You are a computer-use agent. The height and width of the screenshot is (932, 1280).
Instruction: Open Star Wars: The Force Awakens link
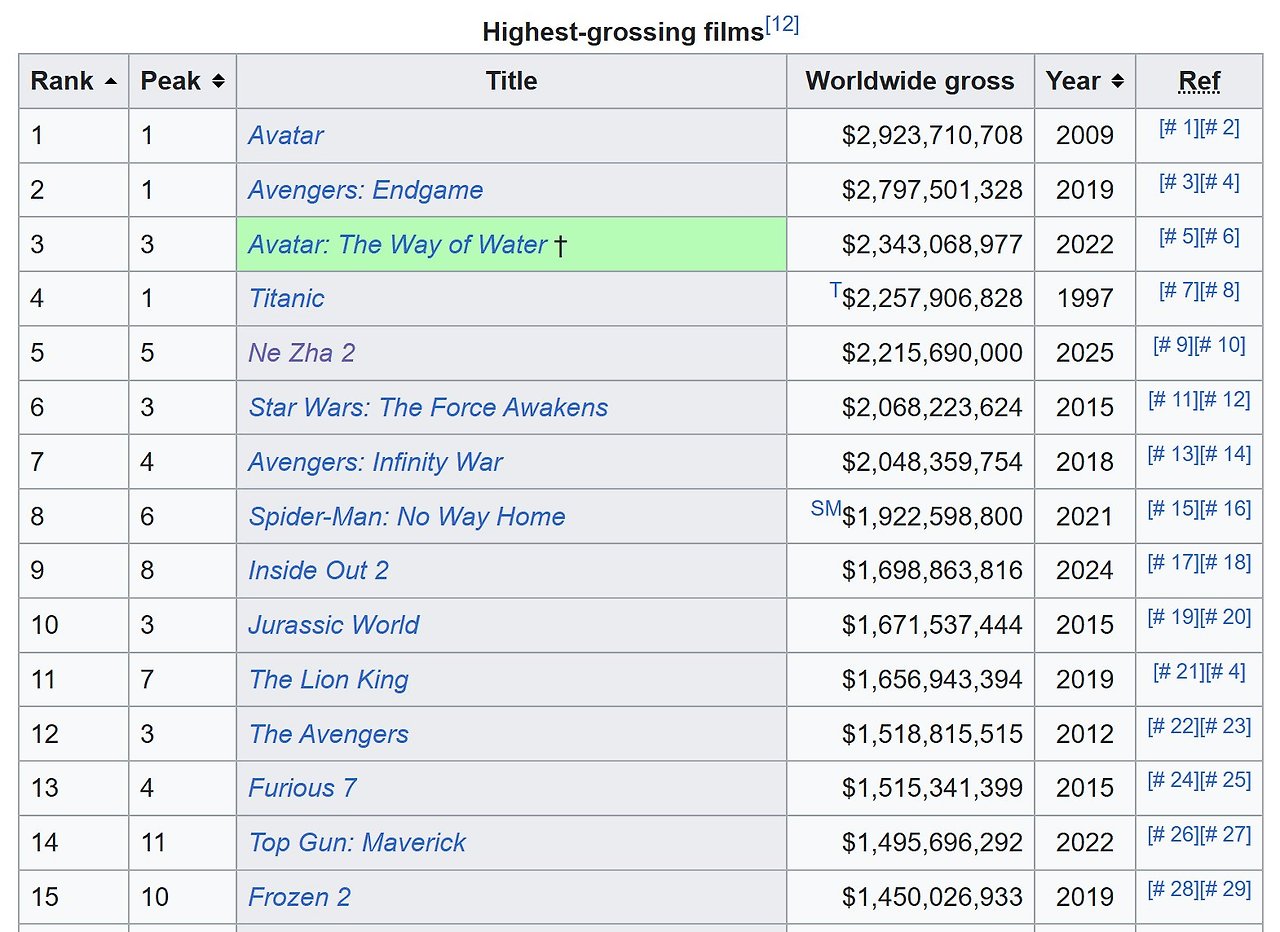429,407
